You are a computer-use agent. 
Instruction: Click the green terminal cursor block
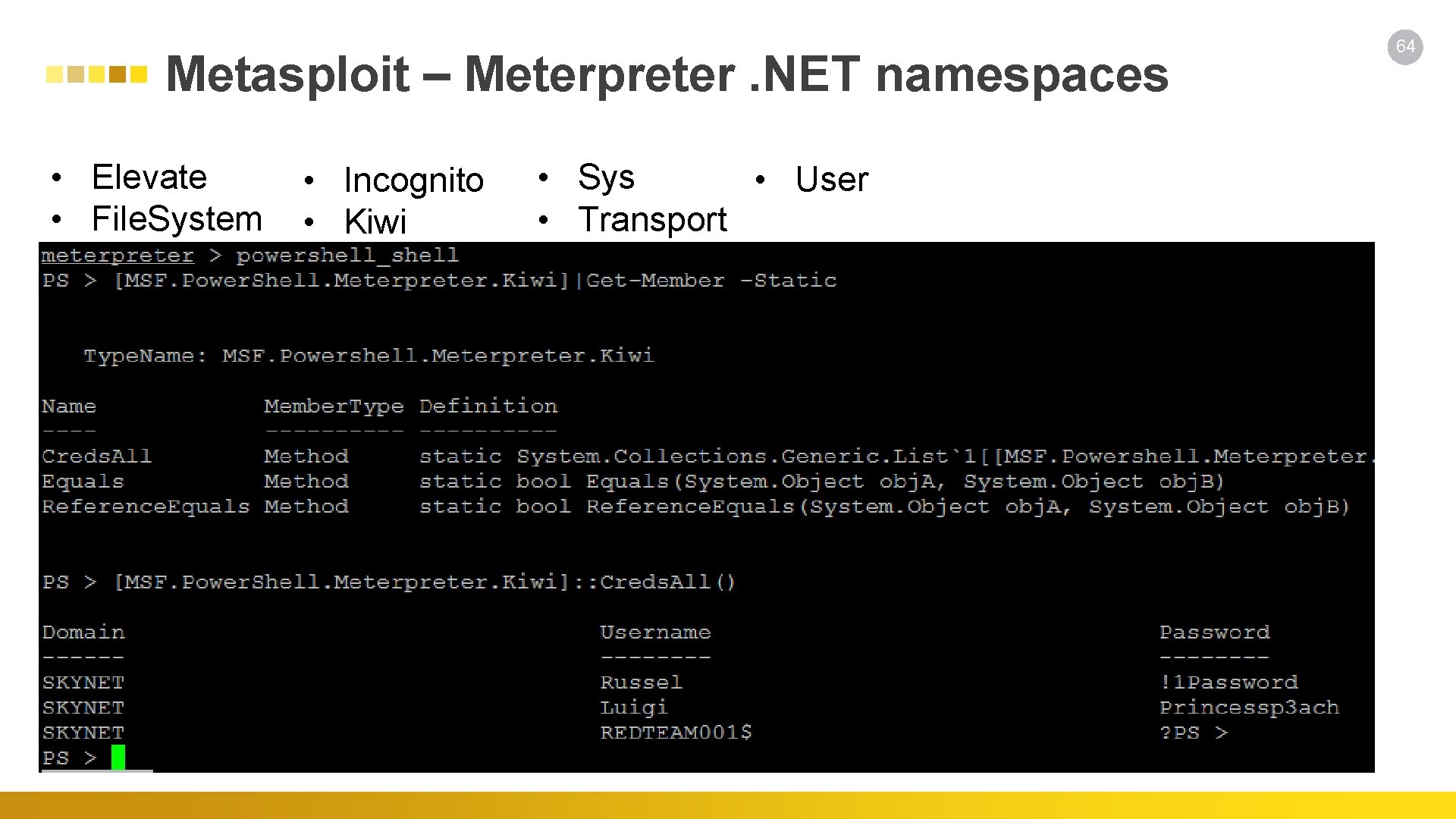(118, 757)
